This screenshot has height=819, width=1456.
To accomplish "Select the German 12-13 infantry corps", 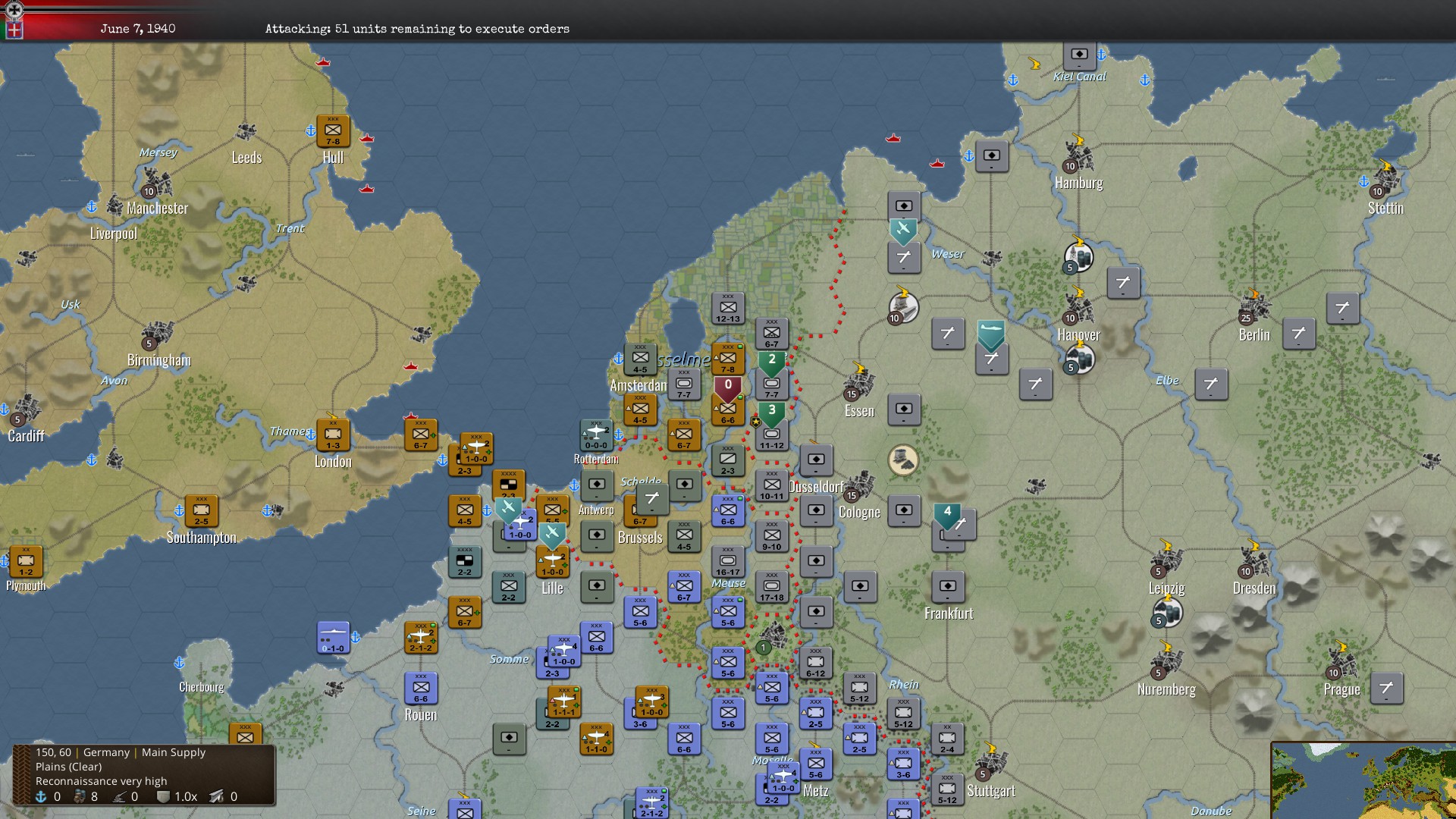I will [728, 309].
